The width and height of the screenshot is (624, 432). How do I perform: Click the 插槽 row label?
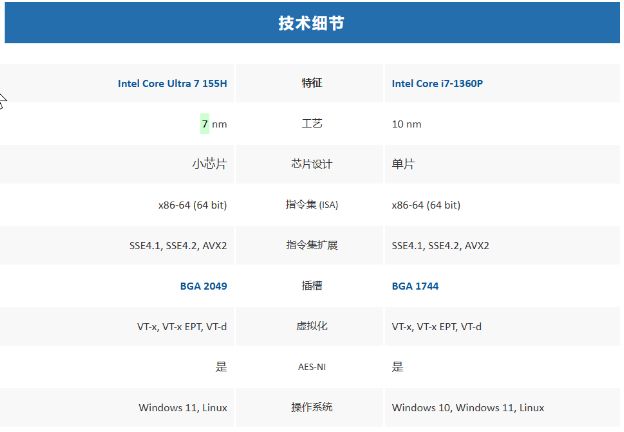click(312, 286)
